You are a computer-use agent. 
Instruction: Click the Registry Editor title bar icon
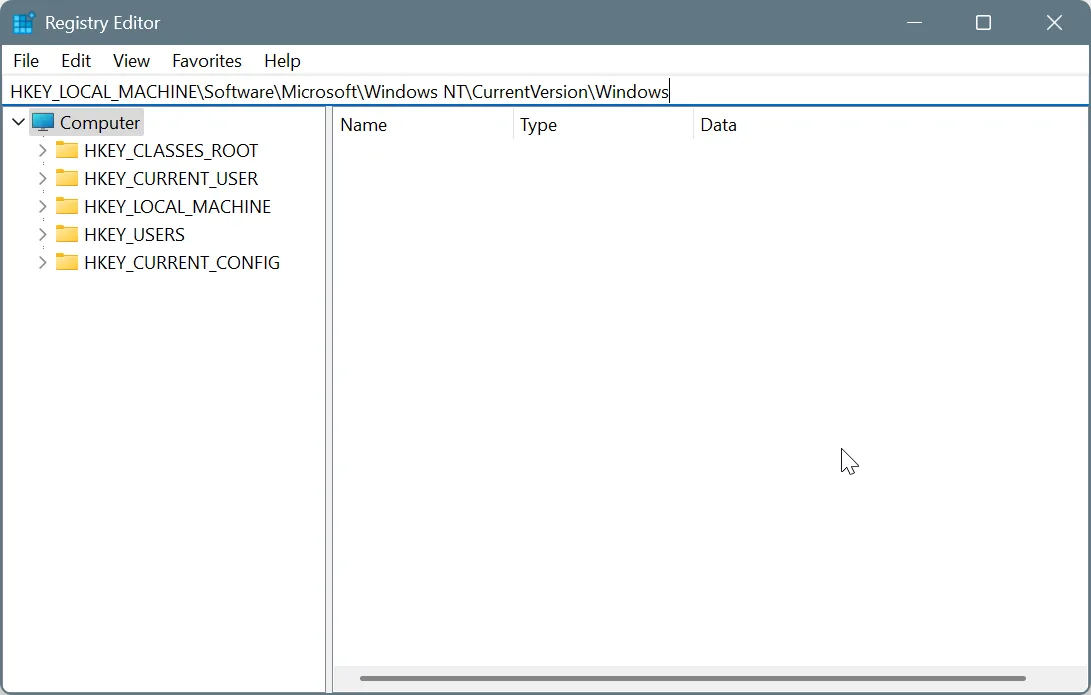pyautogui.click(x=21, y=22)
